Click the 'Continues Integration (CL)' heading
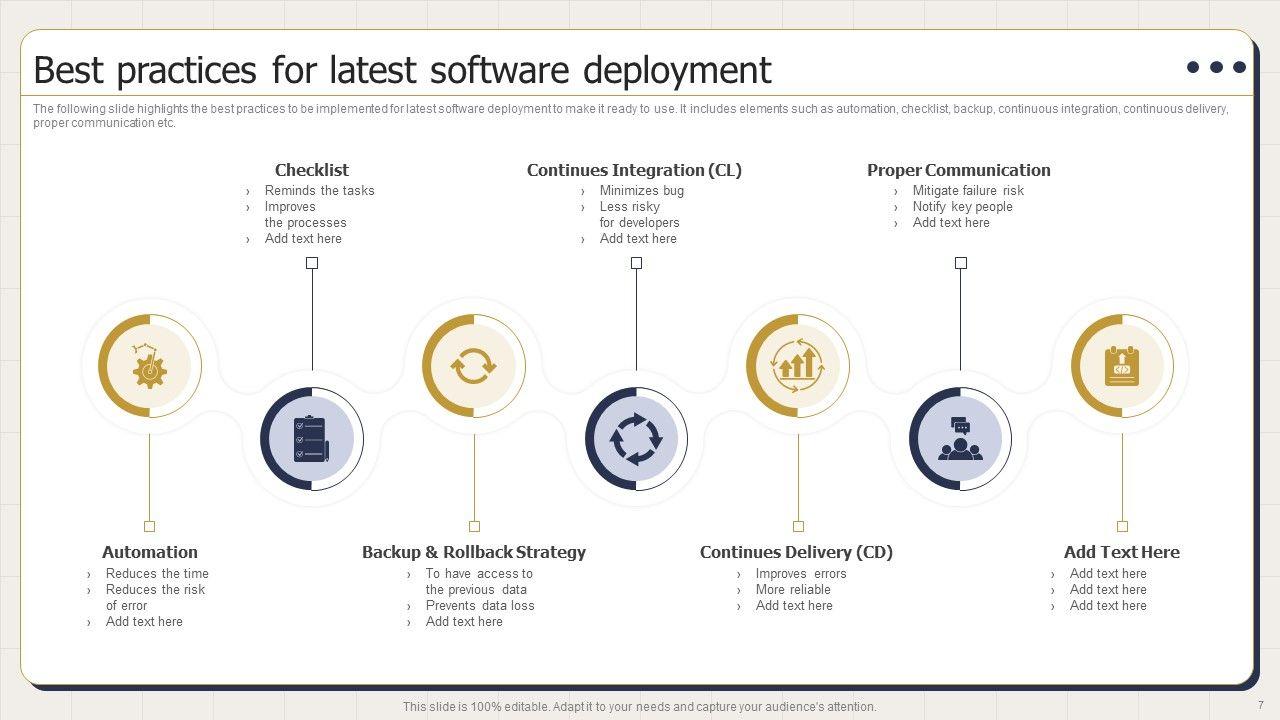The height and width of the screenshot is (720, 1280). 635,170
